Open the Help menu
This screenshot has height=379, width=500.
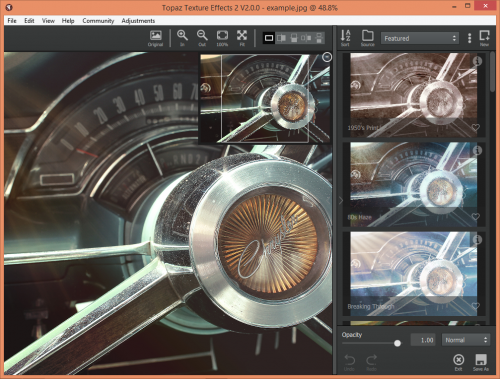point(68,21)
